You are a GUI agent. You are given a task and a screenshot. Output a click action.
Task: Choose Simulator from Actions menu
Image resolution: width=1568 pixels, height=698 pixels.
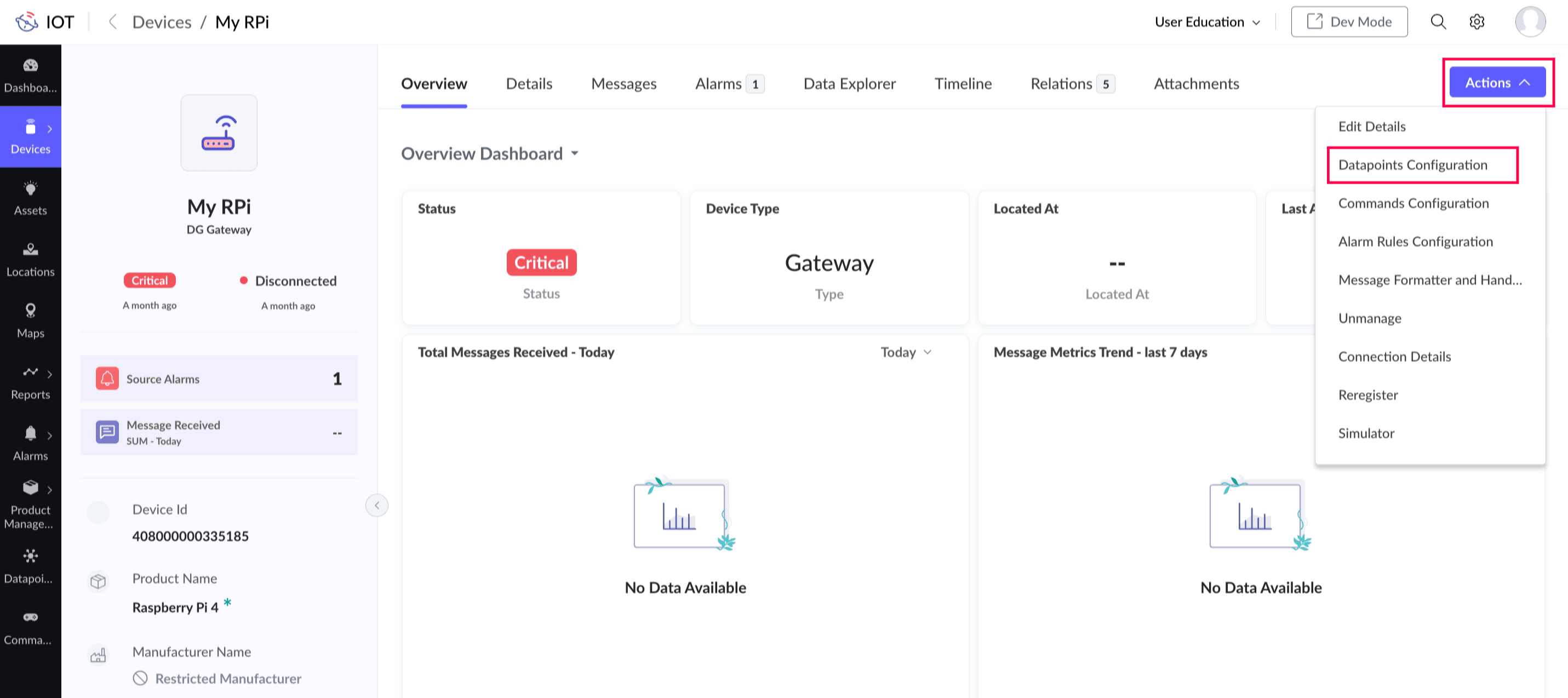1366,433
